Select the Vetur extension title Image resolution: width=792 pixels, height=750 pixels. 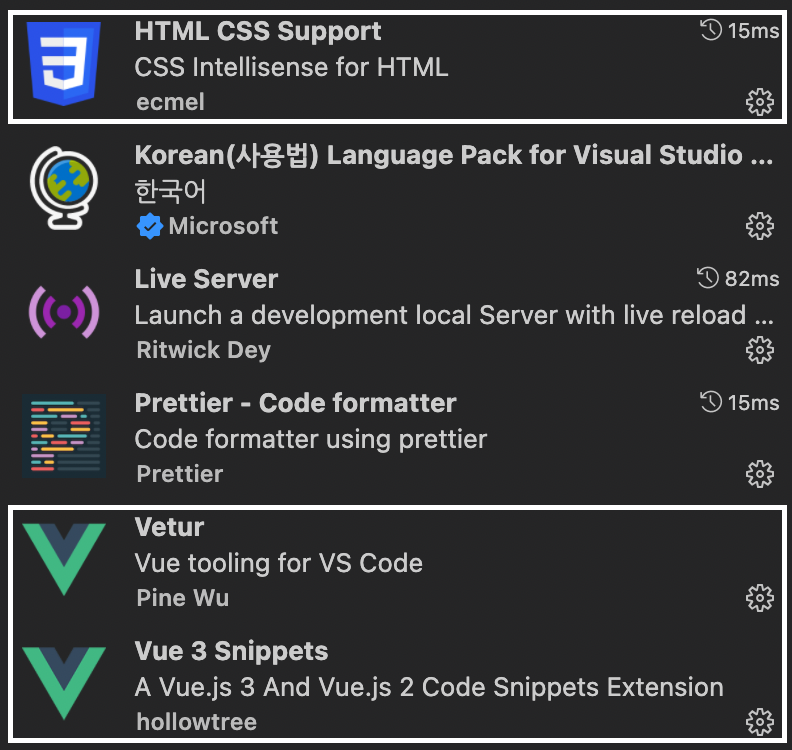coord(169,527)
